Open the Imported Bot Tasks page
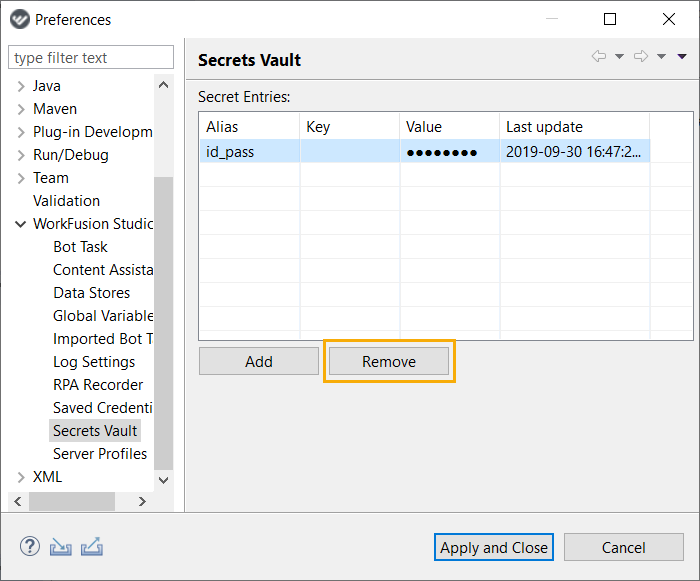This screenshot has width=700, height=581. (x=103, y=339)
